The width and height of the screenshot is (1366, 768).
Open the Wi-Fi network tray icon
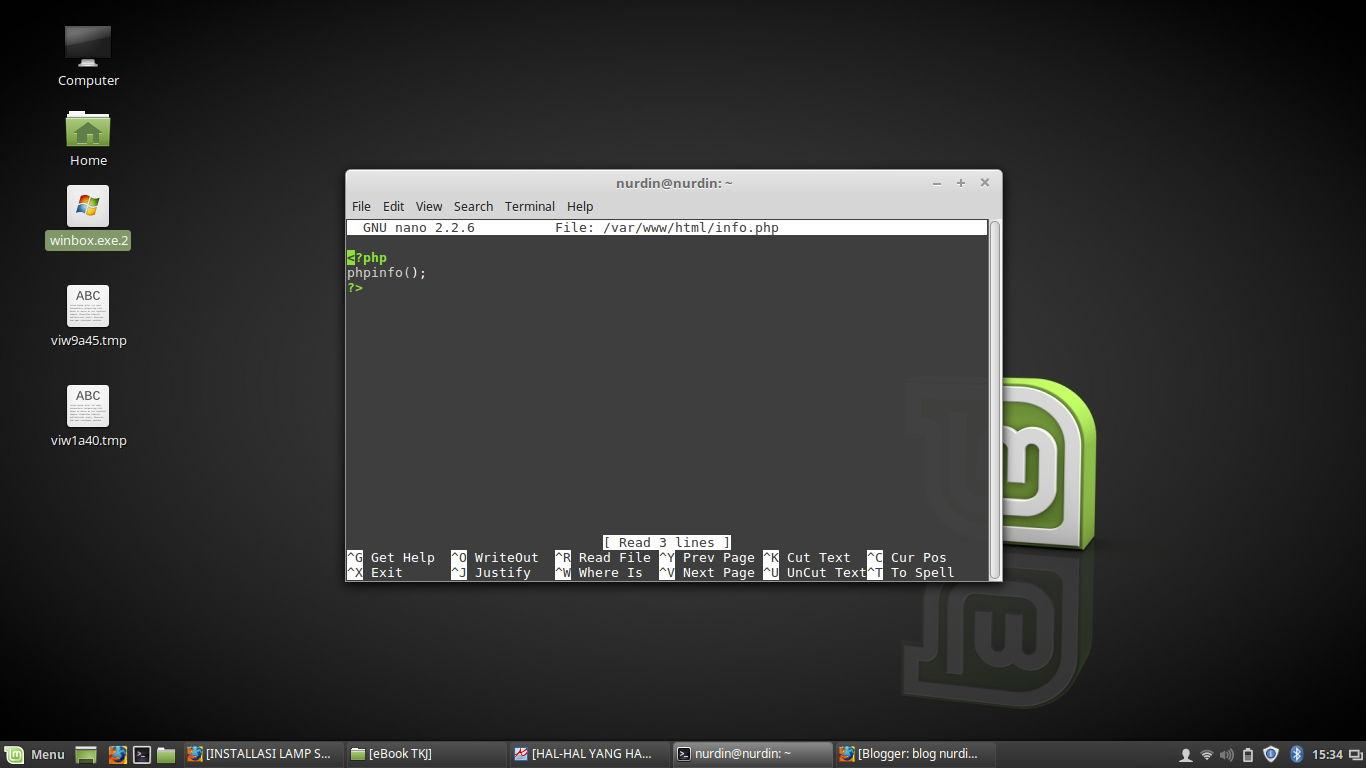1207,755
